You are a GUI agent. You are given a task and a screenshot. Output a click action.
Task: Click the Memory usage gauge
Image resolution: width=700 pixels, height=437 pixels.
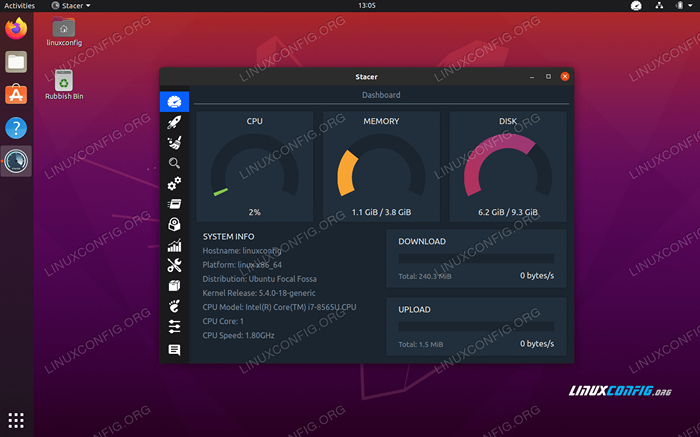[x=381, y=167]
